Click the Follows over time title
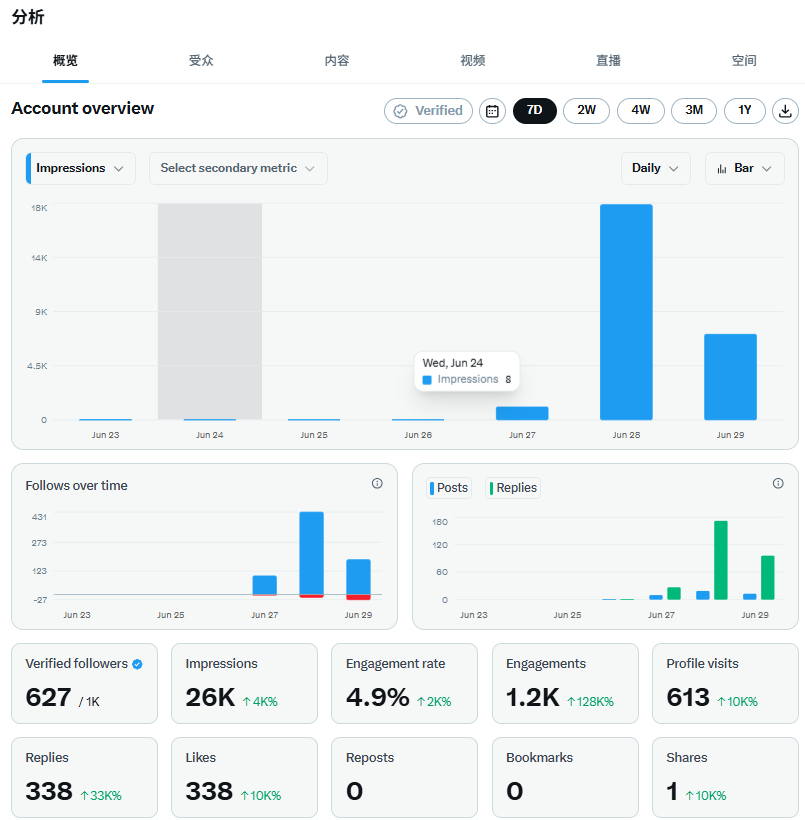The height and width of the screenshot is (820, 805). coord(76,486)
